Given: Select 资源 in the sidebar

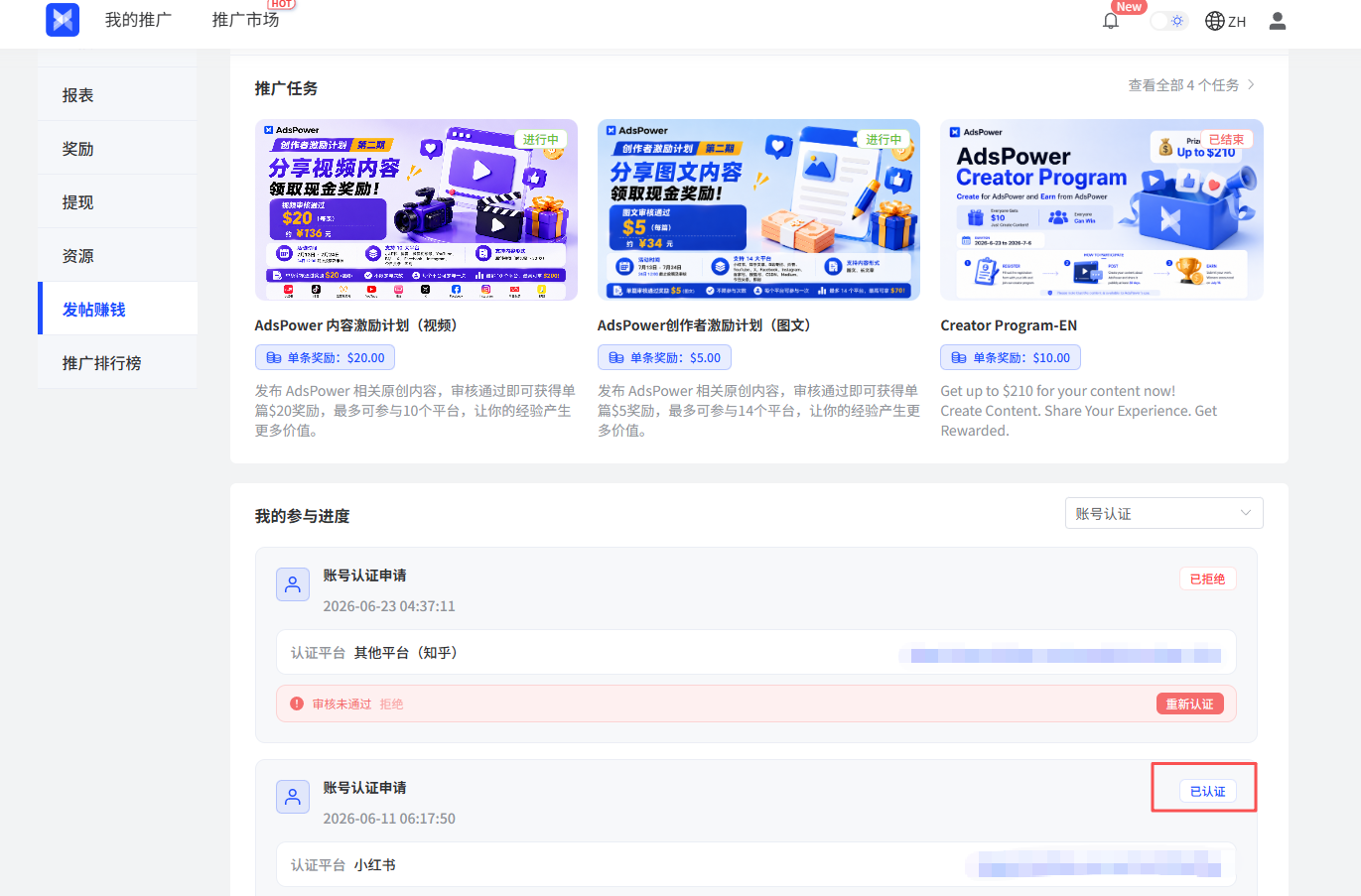Looking at the screenshot, I should point(117,256).
